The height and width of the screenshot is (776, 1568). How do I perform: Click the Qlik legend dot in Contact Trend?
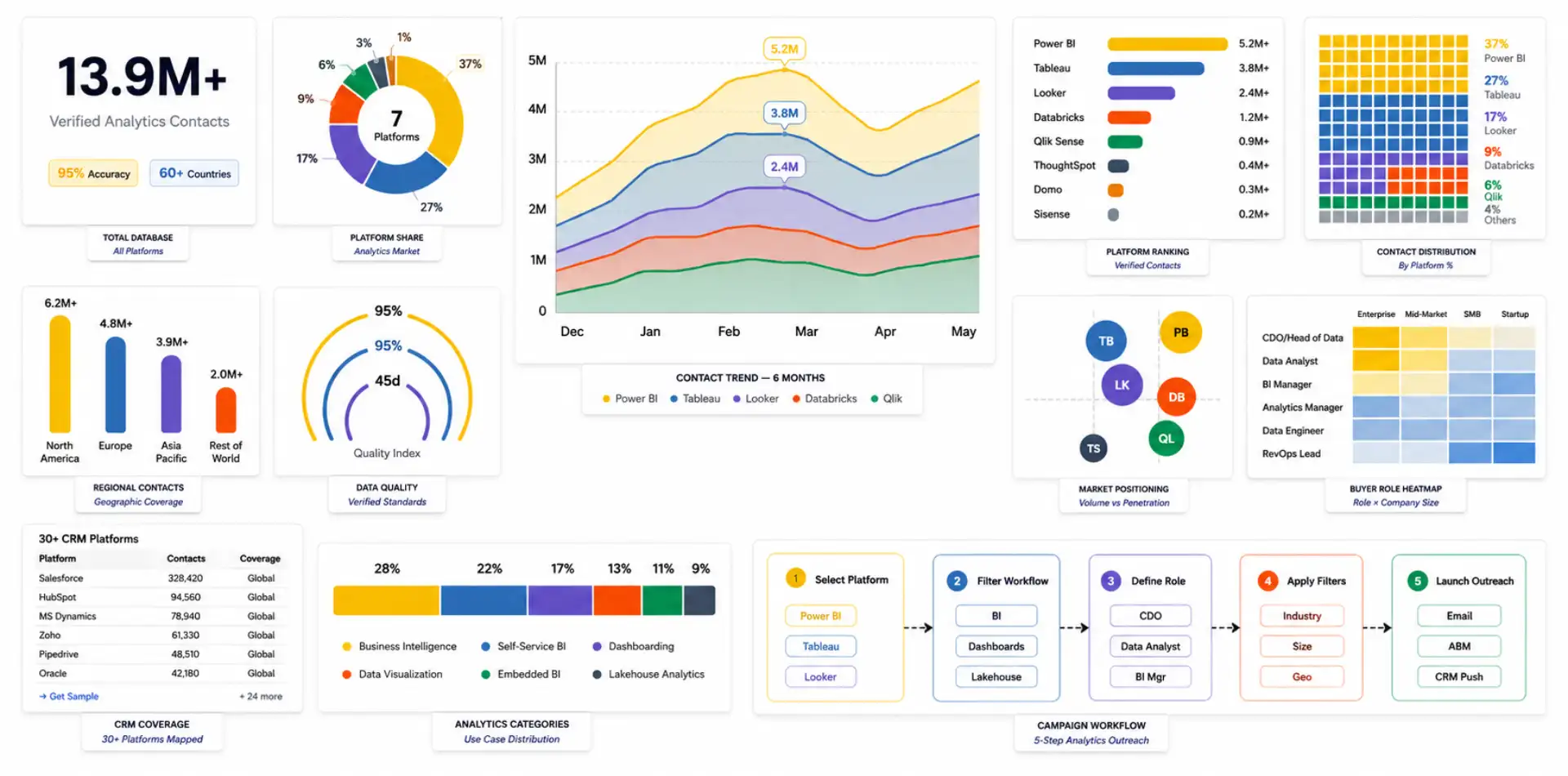coord(875,399)
